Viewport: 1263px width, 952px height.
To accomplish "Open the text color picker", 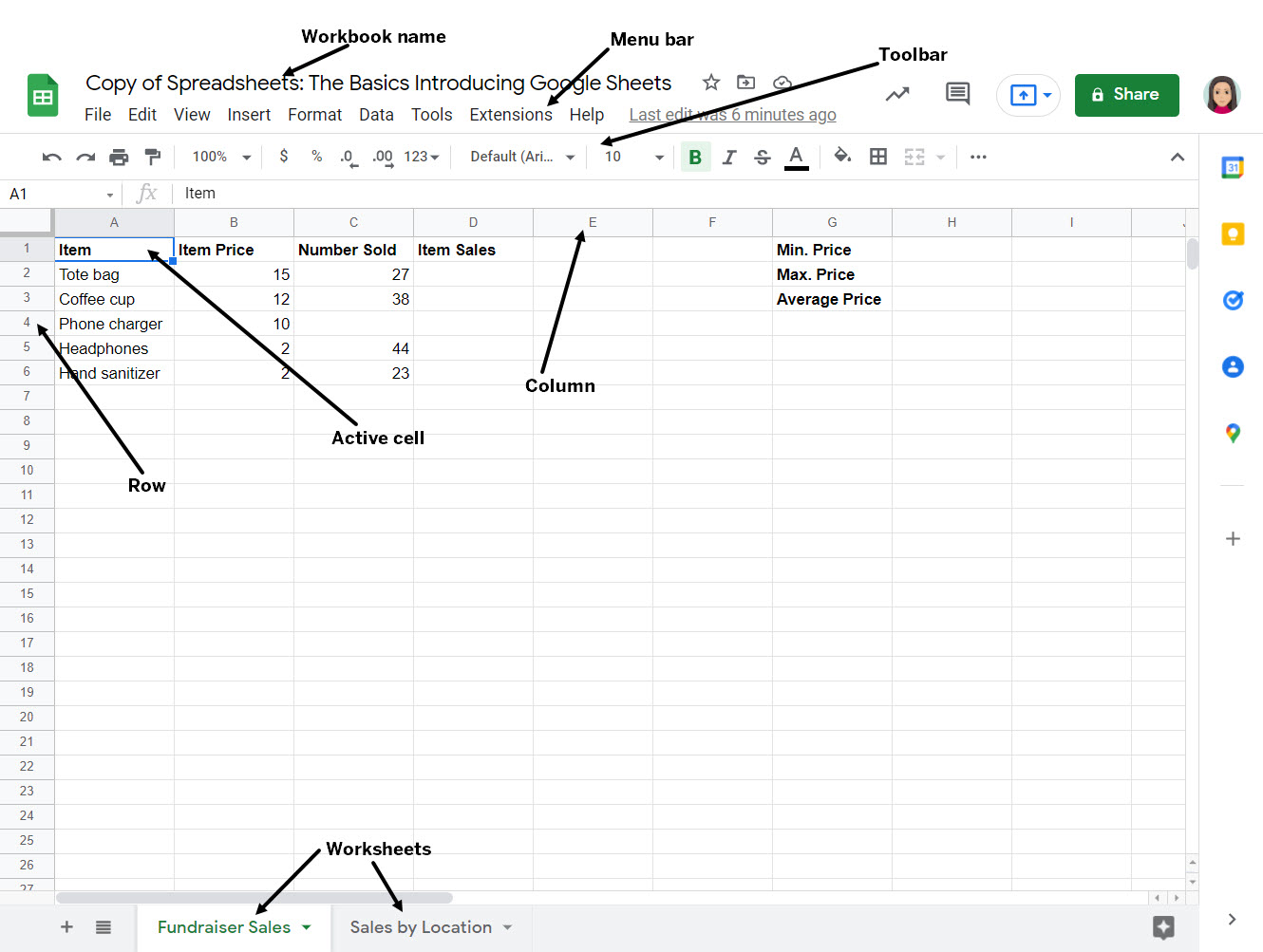I will click(797, 157).
